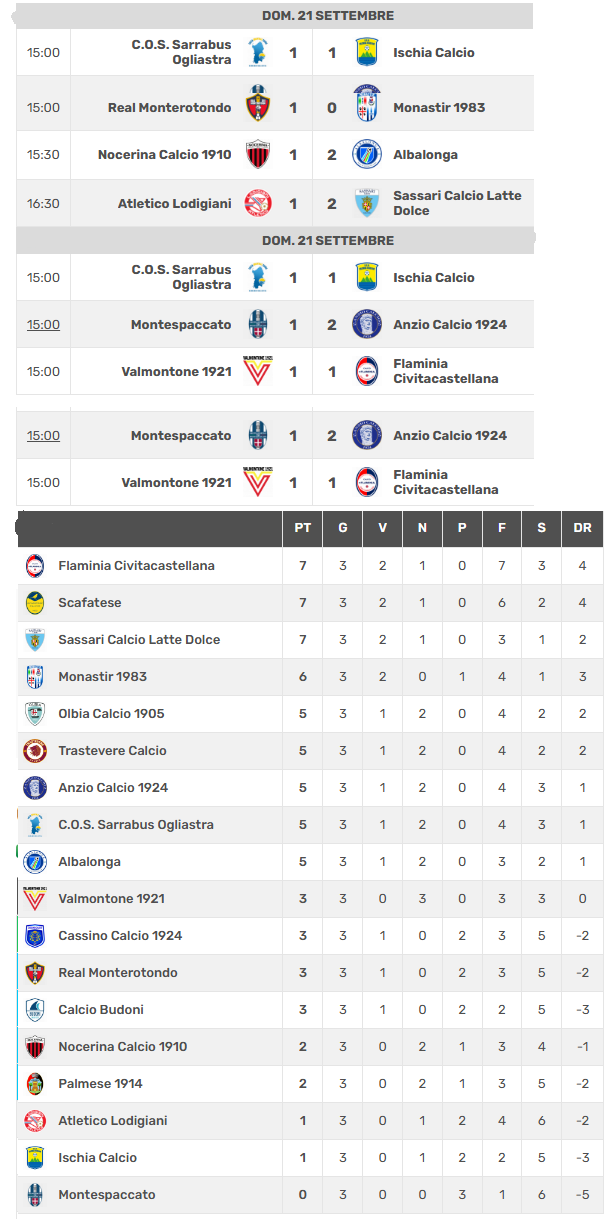
Task: Click the 16:30 kickoff time
Action: [x=43, y=203]
